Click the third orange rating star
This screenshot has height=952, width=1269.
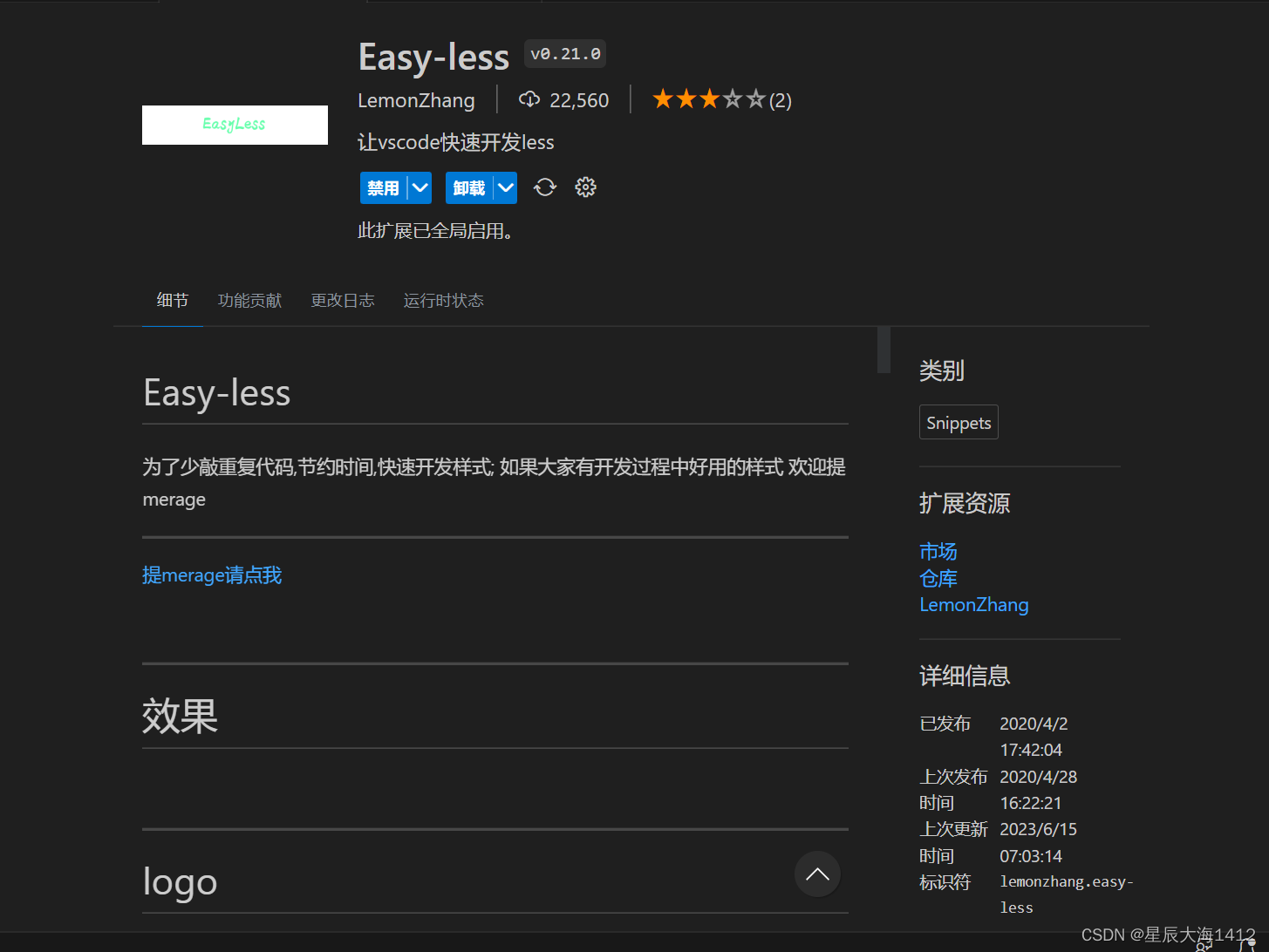[709, 99]
